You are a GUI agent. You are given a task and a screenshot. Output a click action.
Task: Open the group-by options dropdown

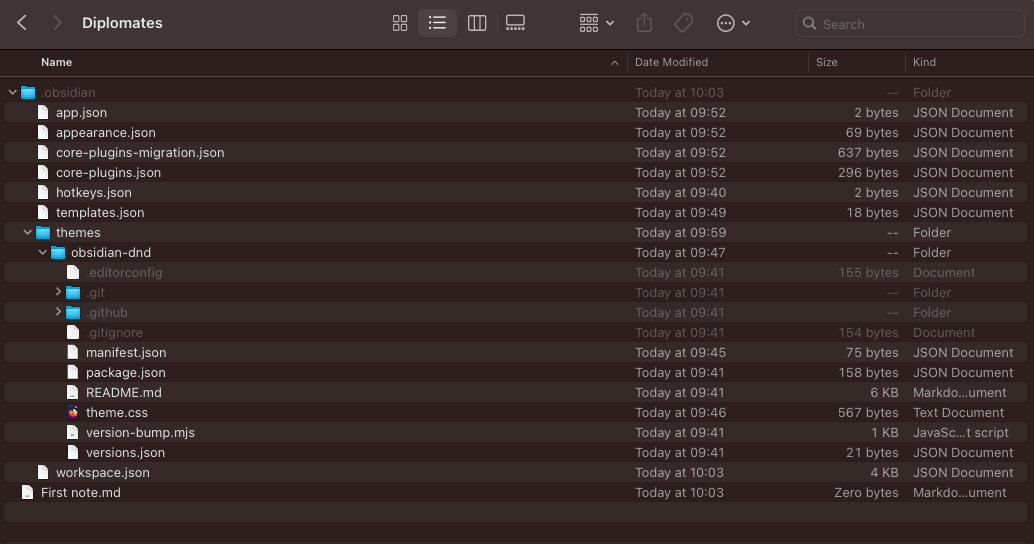click(x=597, y=23)
